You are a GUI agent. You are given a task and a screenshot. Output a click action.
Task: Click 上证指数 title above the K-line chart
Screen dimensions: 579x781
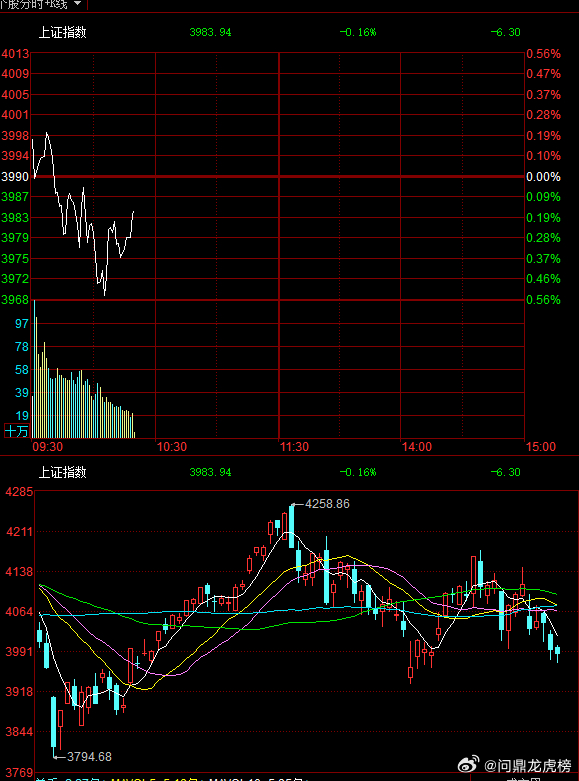[x=63, y=472]
